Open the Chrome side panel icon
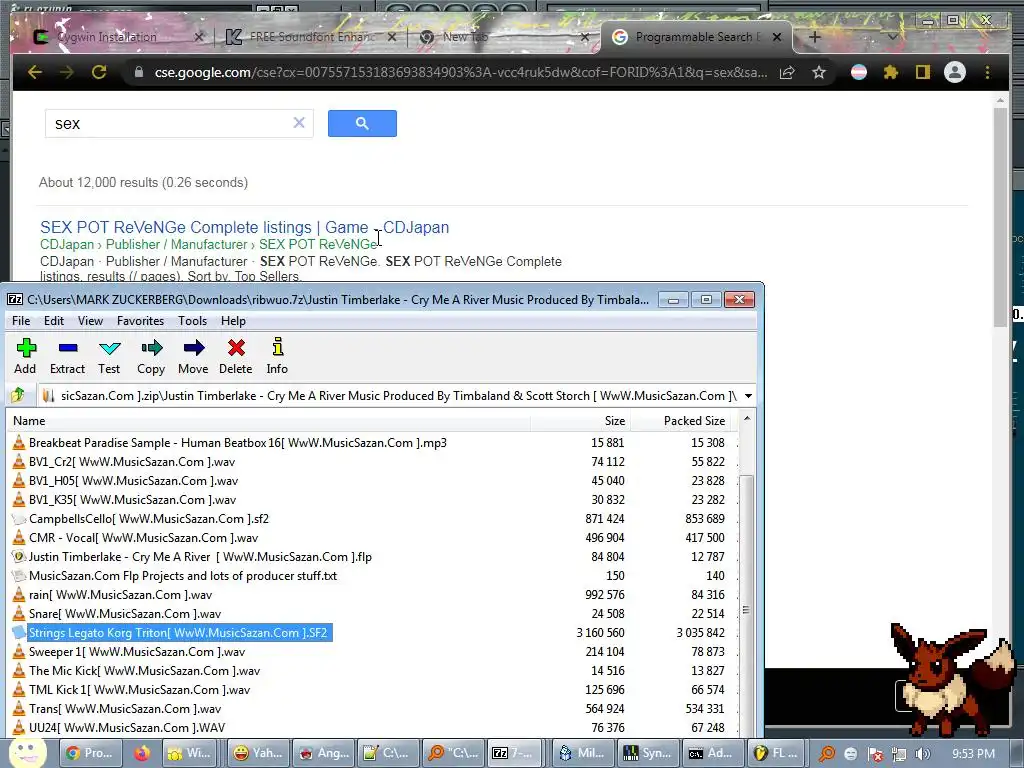 [x=922, y=72]
